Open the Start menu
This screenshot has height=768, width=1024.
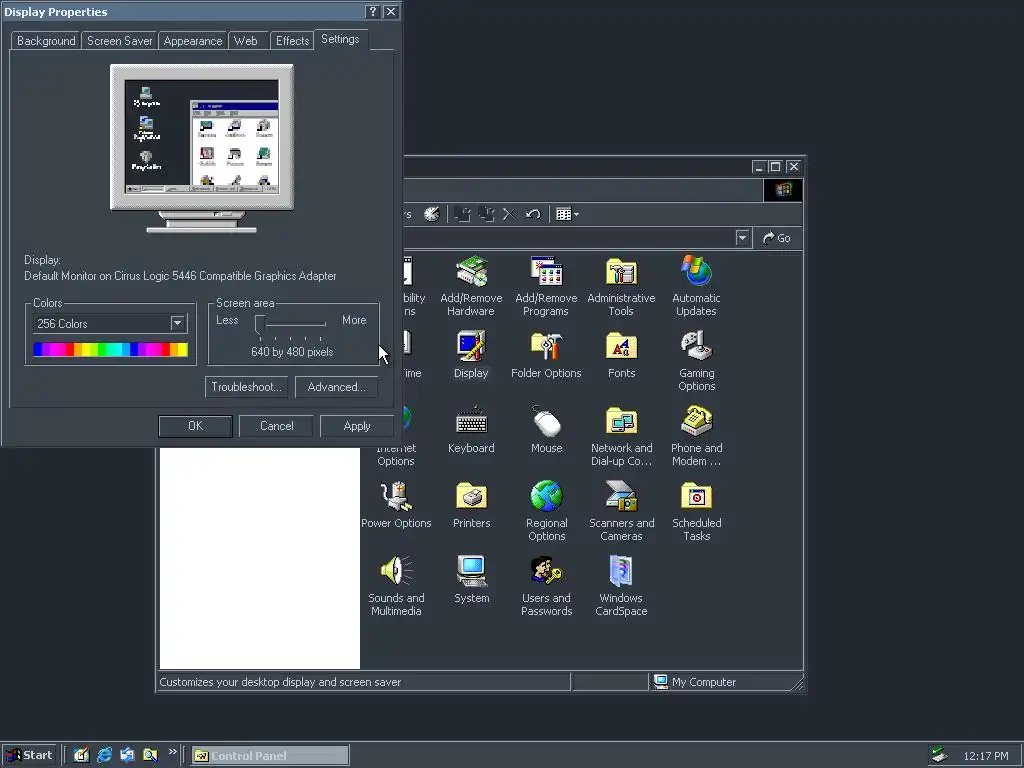(30, 755)
